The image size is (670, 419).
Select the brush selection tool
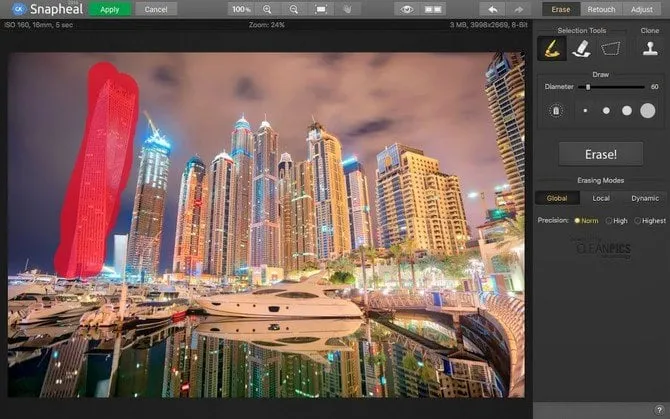pos(550,47)
